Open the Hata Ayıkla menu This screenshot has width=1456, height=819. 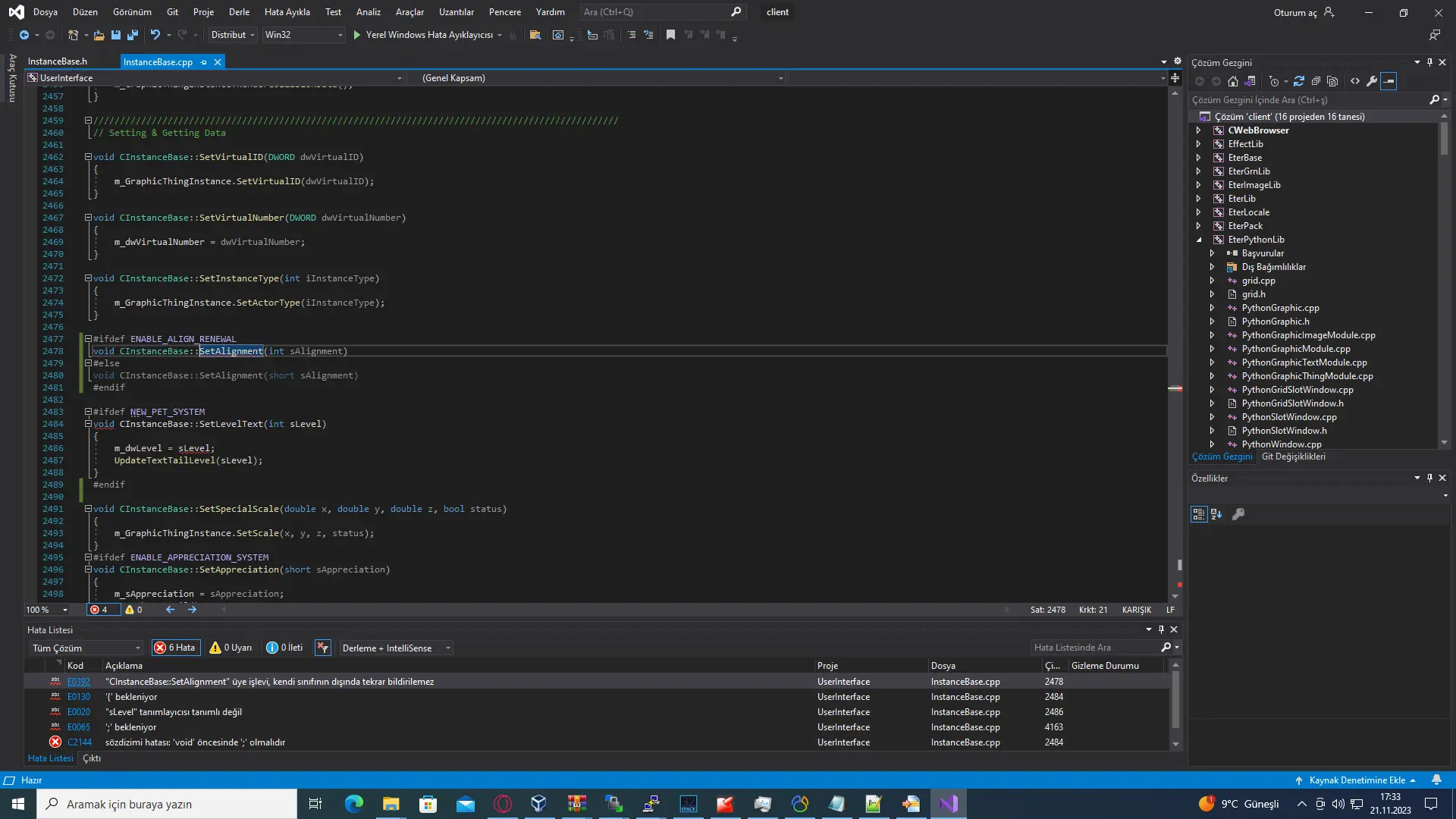287,12
